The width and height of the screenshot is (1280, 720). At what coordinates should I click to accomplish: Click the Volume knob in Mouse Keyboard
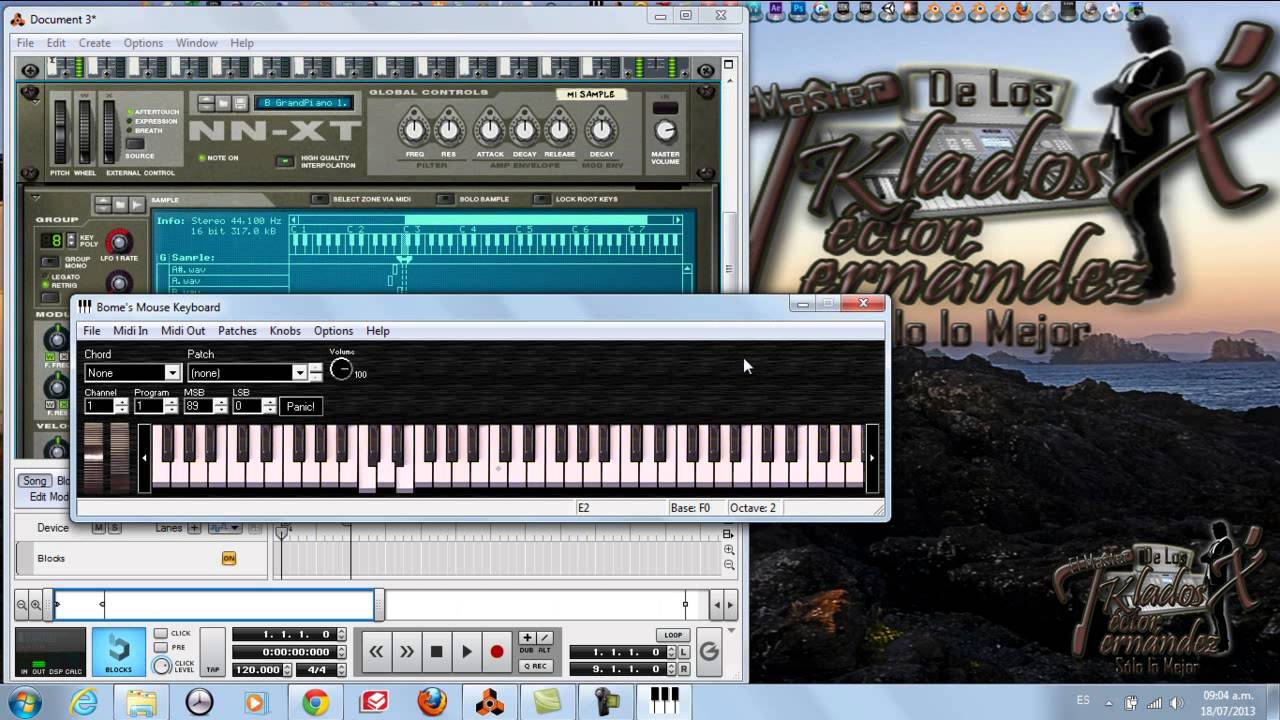point(341,369)
